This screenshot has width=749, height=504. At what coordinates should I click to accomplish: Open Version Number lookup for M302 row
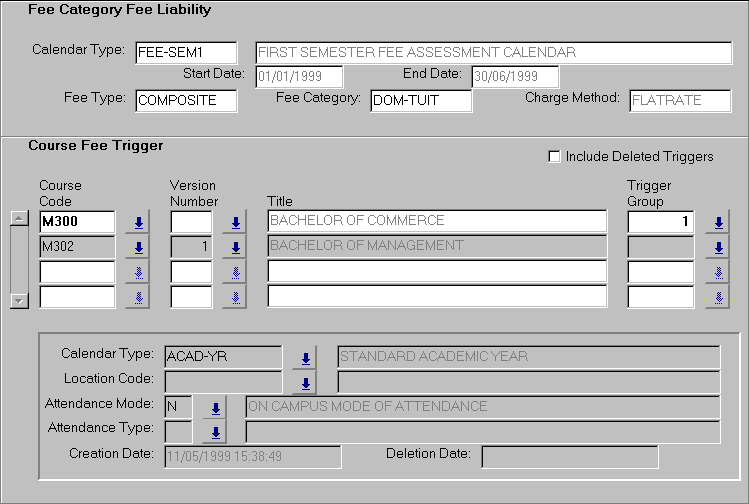coord(233,247)
